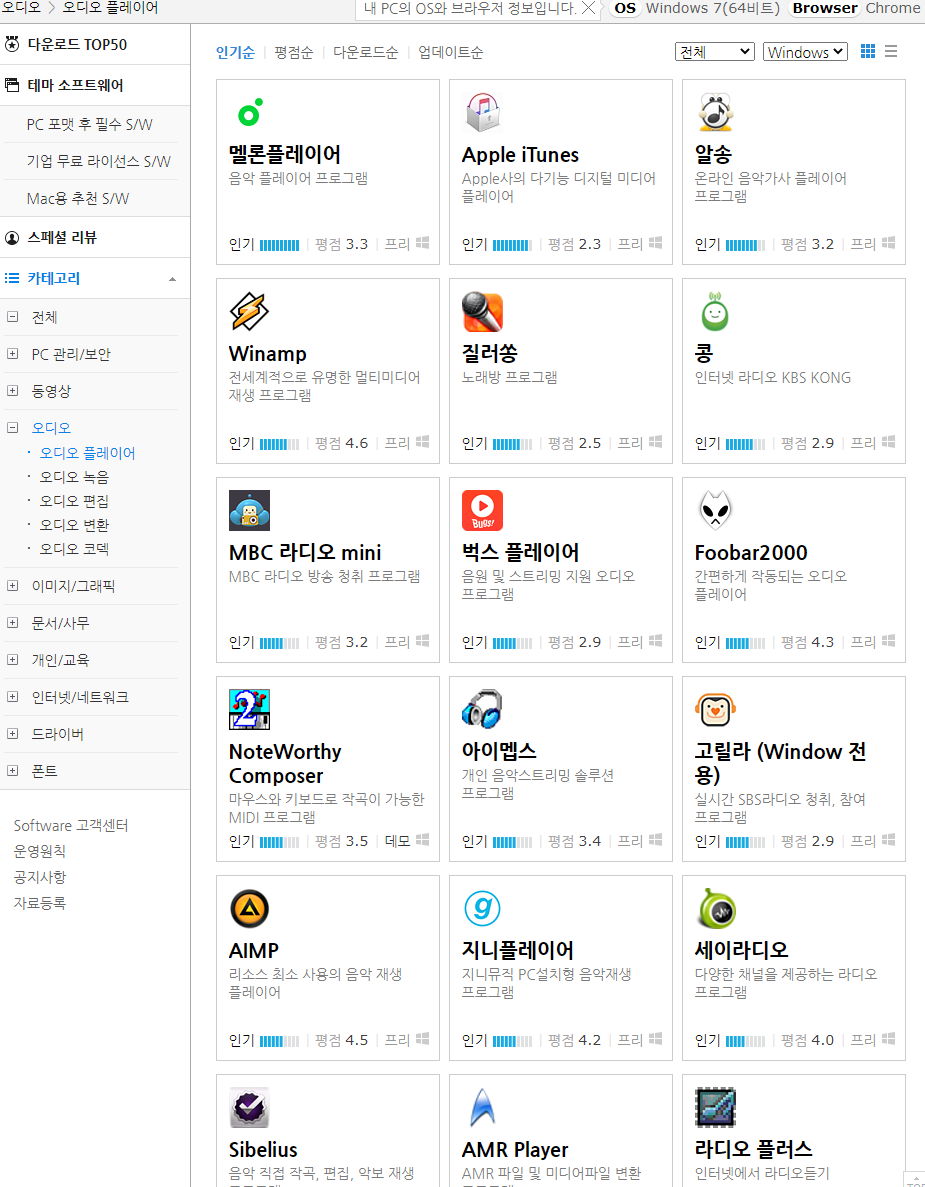Expand the 이미지/그래픽 category

(x=12, y=586)
